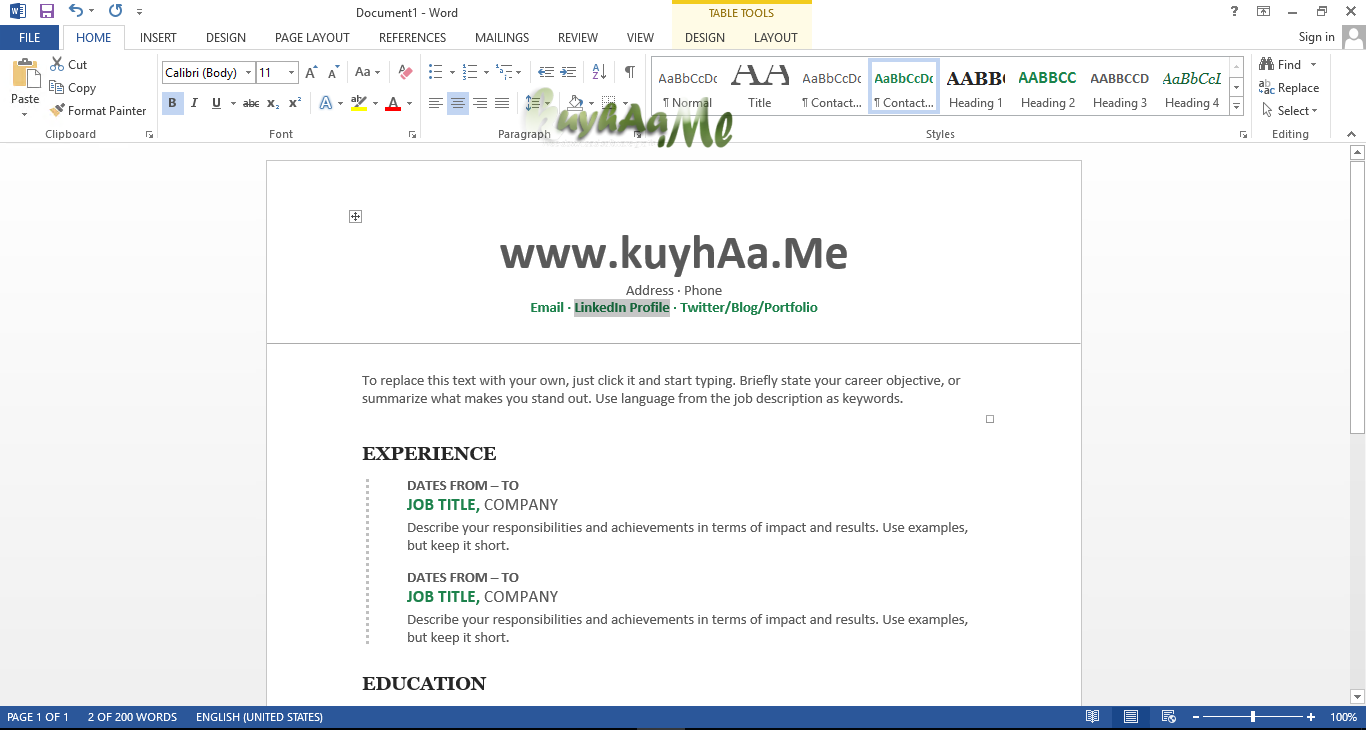This screenshot has height=730, width=1366.
Task: Apply the Title style
Action: tap(760, 87)
